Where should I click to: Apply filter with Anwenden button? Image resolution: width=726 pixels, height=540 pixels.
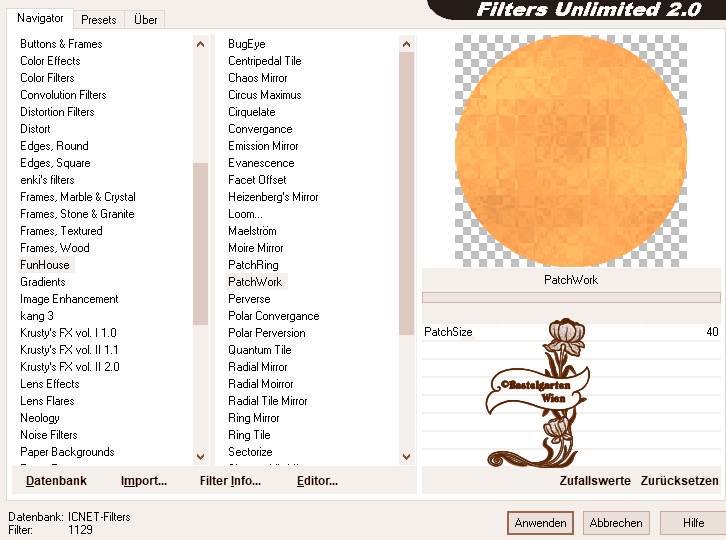coord(540,523)
